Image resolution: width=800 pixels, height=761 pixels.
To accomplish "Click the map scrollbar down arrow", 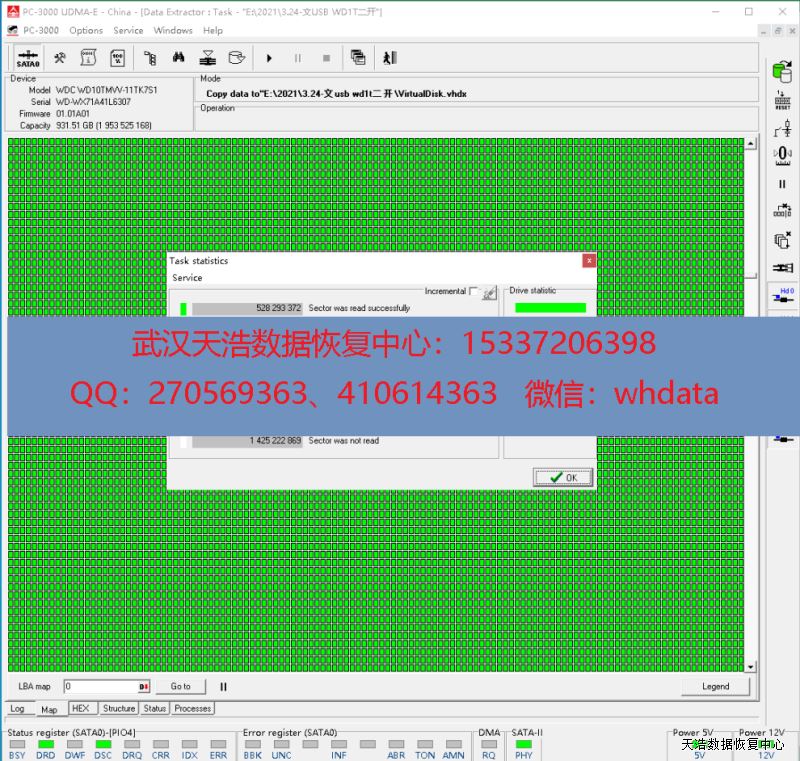I will click(x=751, y=667).
